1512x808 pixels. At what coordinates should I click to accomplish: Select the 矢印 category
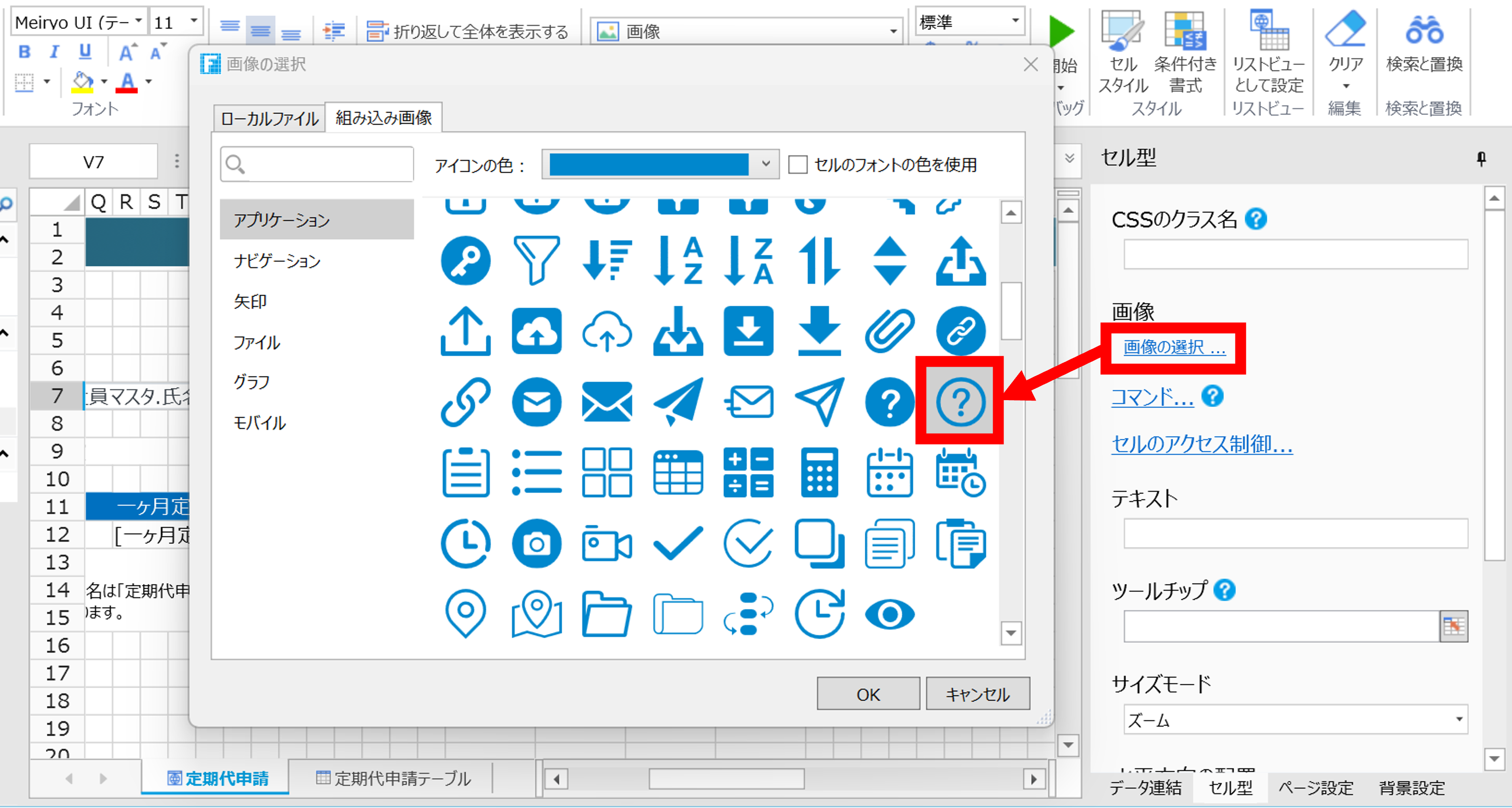[x=250, y=302]
